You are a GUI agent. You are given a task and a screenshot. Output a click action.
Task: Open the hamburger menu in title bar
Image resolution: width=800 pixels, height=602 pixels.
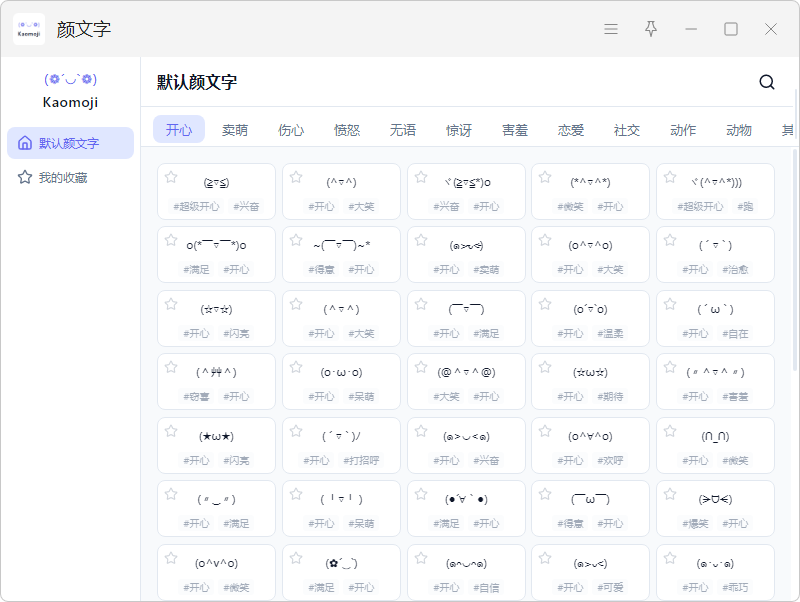(x=611, y=29)
